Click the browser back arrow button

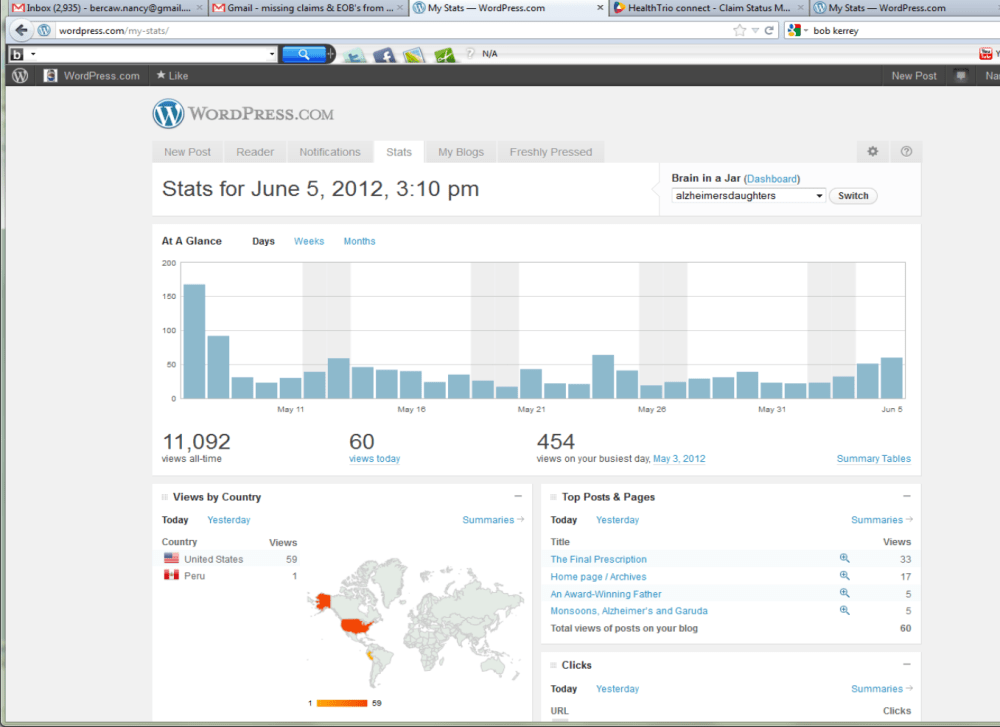[x=21, y=30]
